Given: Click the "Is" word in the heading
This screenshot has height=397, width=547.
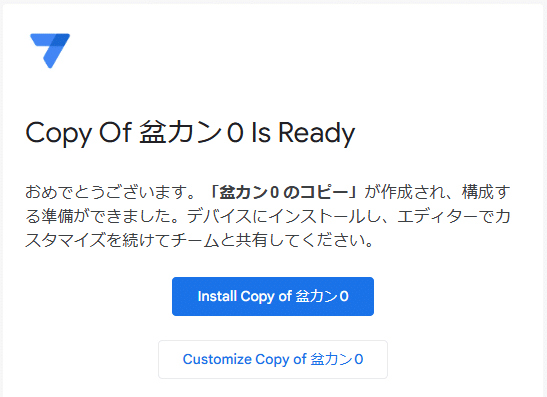Looking at the screenshot, I should click(x=261, y=133).
